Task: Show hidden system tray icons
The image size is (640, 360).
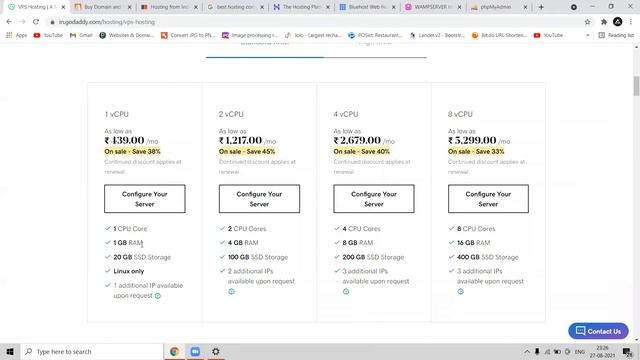Action: click(x=527, y=351)
